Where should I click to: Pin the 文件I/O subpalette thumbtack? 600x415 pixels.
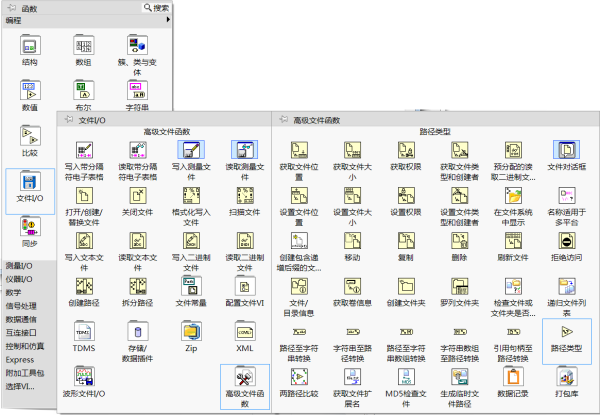68,119
